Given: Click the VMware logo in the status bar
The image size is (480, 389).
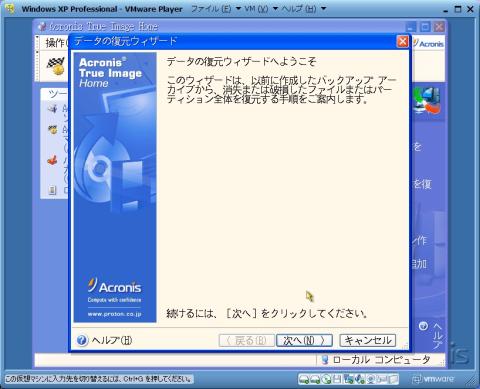Looking at the screenshot, I should tap(433, 379).
